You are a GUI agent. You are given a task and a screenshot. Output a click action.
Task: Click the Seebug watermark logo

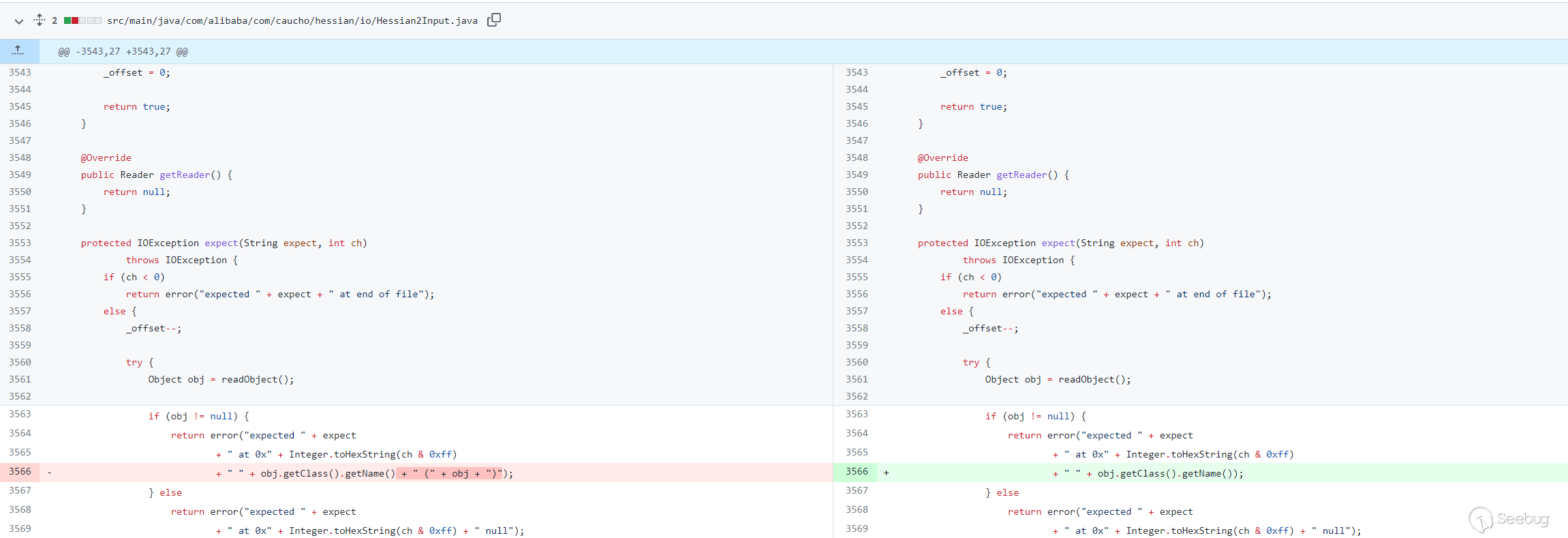(1509, 519)
